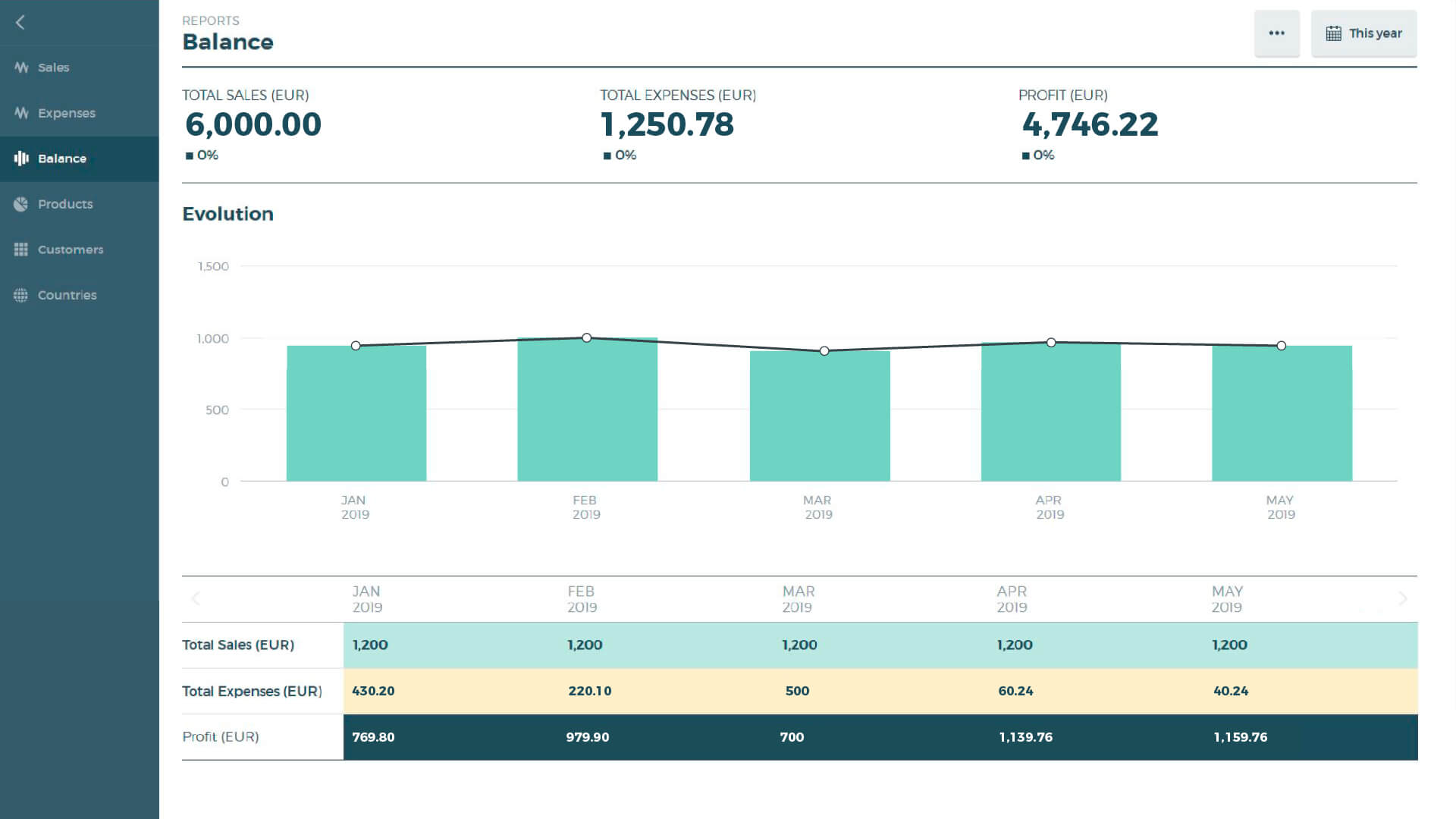Click the Countries globe icon
This screenshot has height=819, width=1456.
pos(21,295)
